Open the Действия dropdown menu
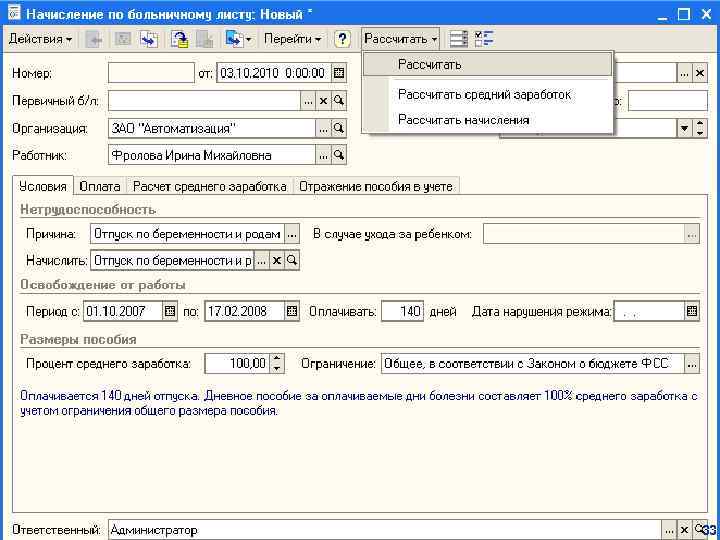 pyautogui.click(x=40, y=39)
